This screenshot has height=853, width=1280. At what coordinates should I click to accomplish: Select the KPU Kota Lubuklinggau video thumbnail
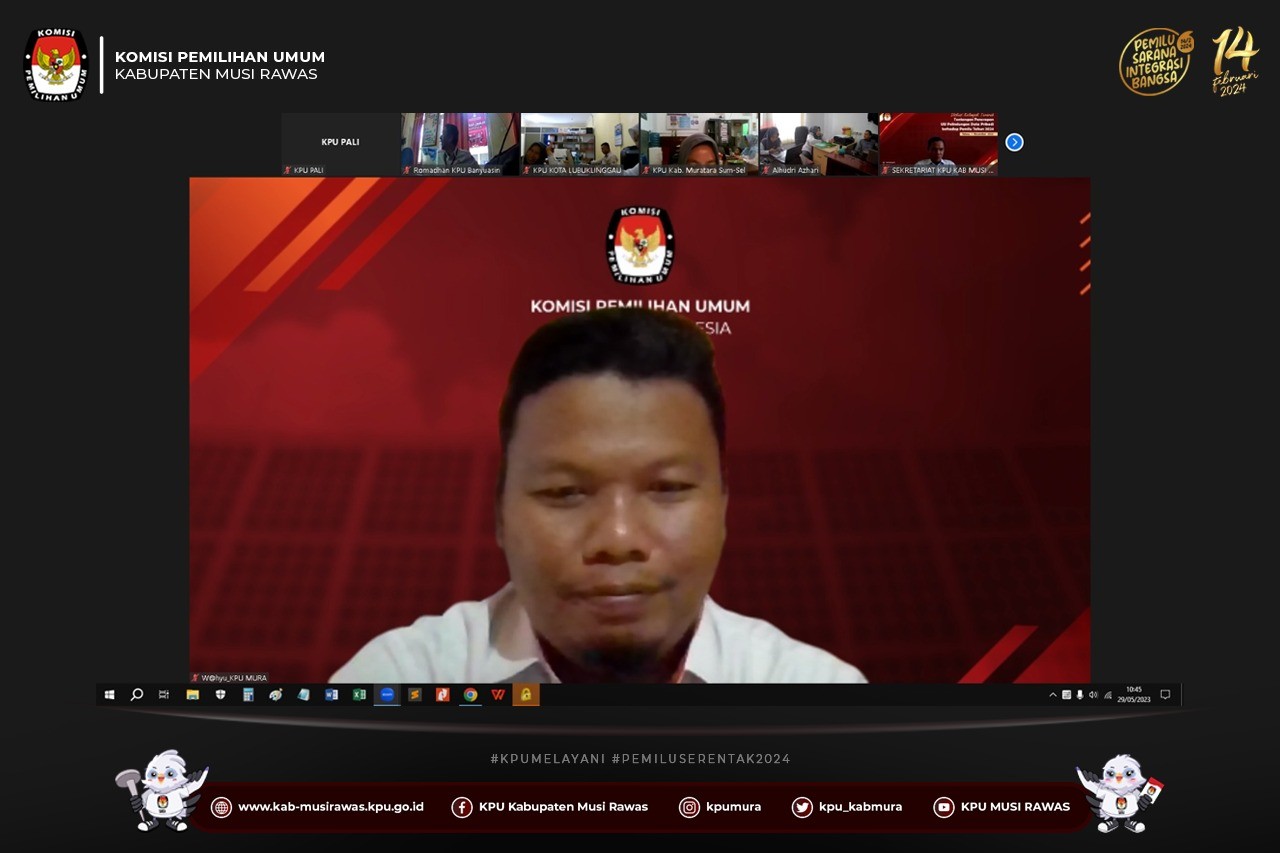tap(579, 144)
